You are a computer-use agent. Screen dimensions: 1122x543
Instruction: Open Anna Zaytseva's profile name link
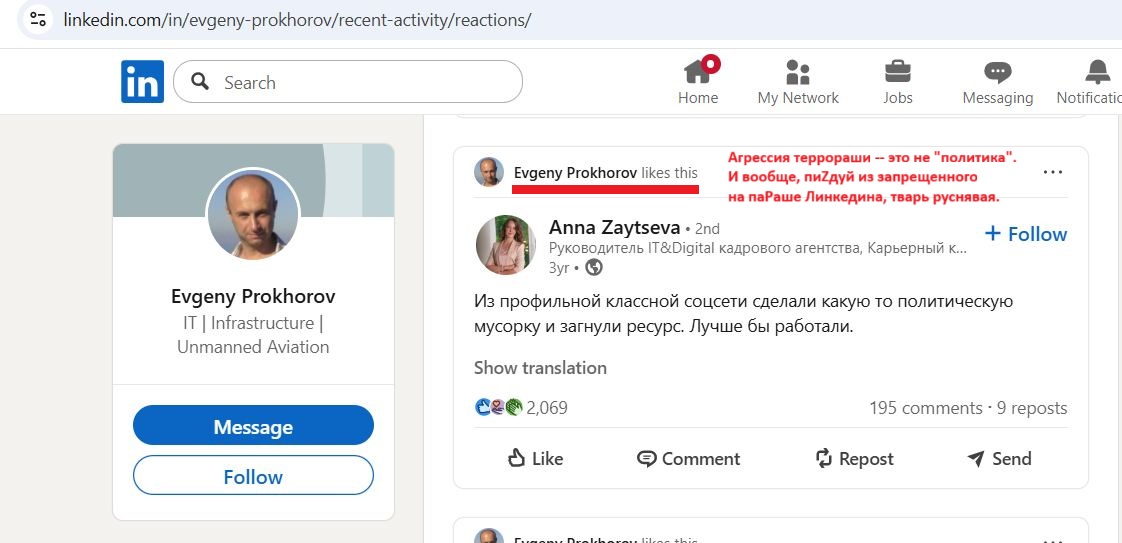(614, 228)
